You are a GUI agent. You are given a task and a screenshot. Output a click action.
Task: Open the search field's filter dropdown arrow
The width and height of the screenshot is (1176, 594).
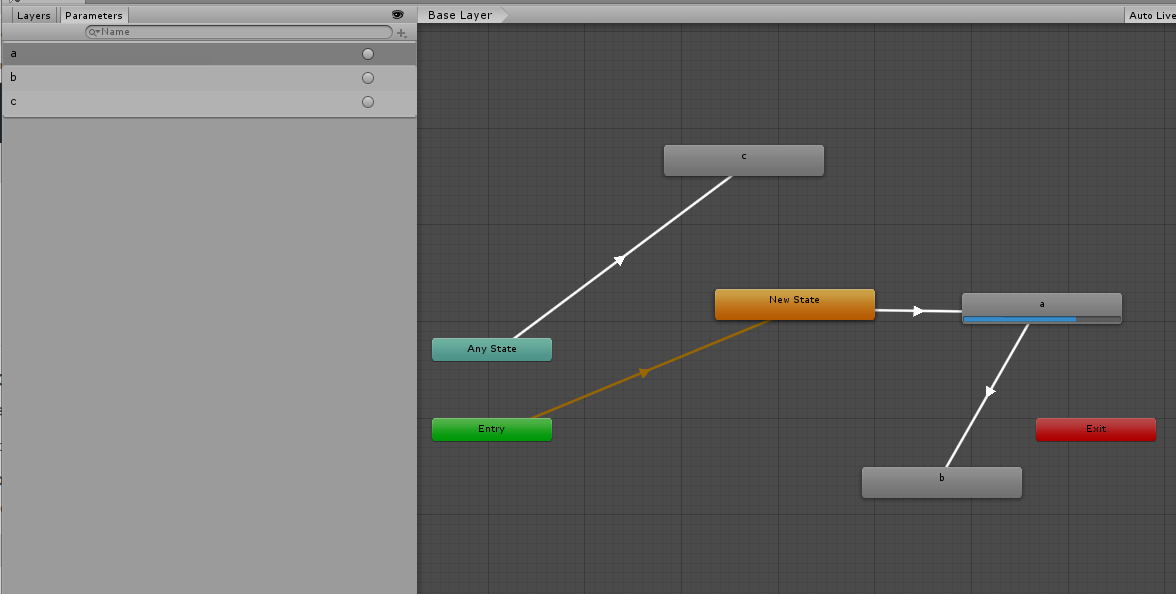(x=99, y=31)
